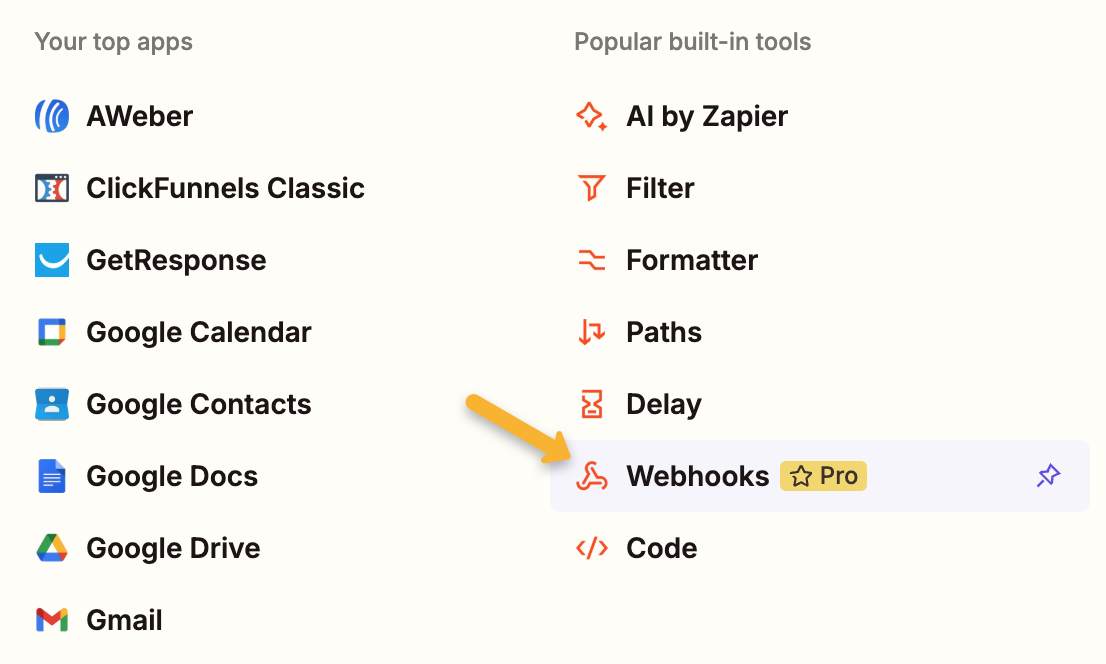Click the Google Calendar icon

click(x=52, y=332)
